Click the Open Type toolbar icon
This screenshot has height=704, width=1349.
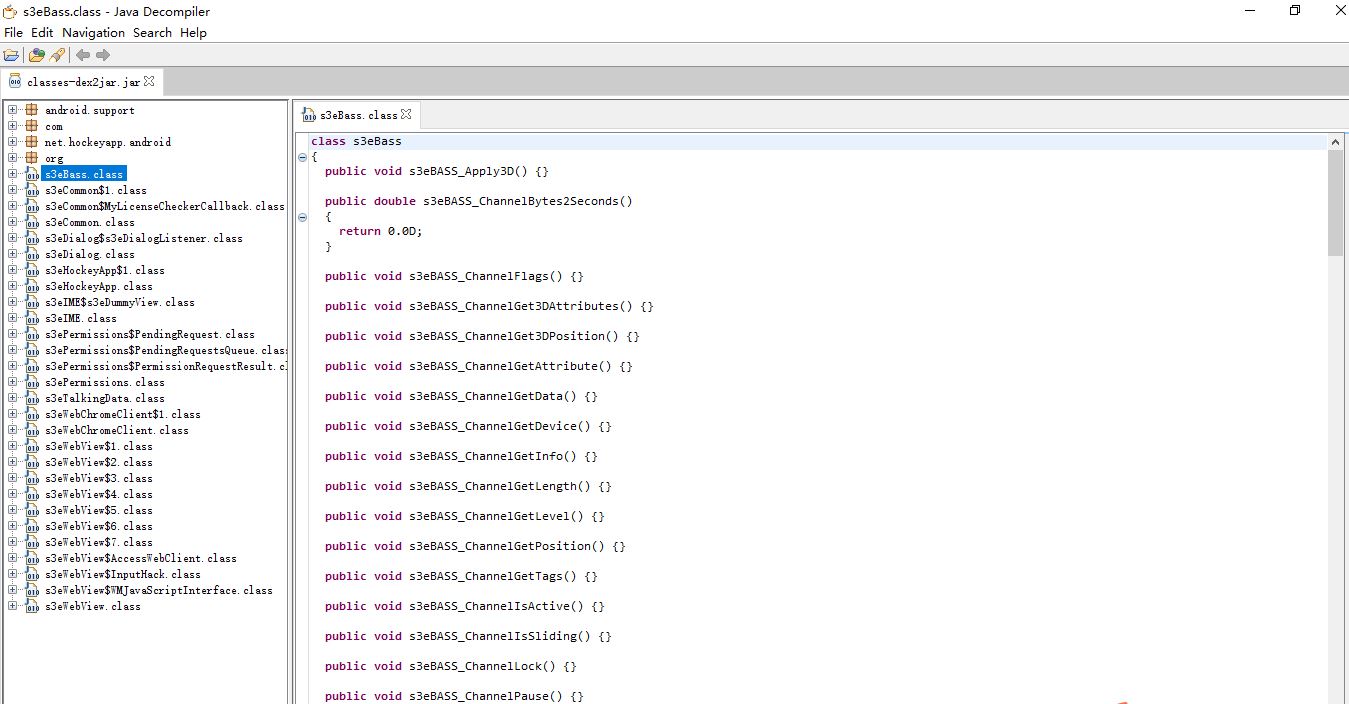coord(37,55)
